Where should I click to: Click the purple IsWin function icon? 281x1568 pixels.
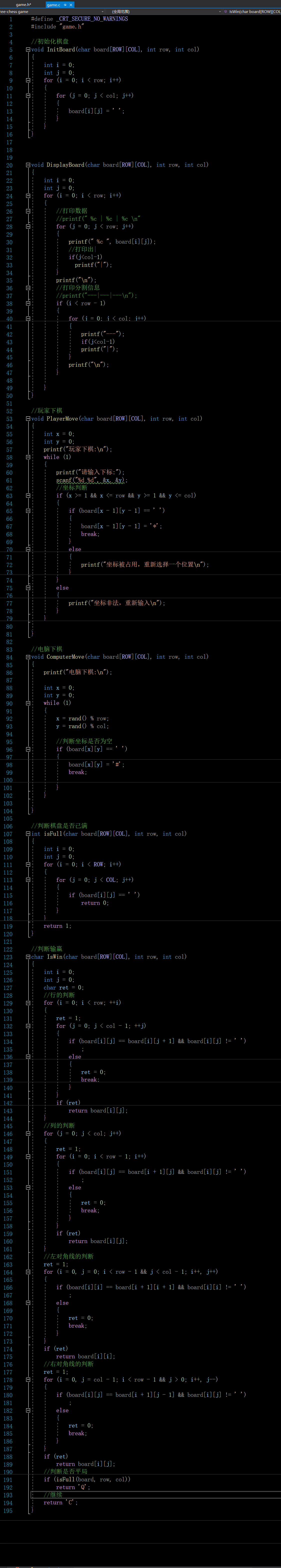(x=226, y=11)
